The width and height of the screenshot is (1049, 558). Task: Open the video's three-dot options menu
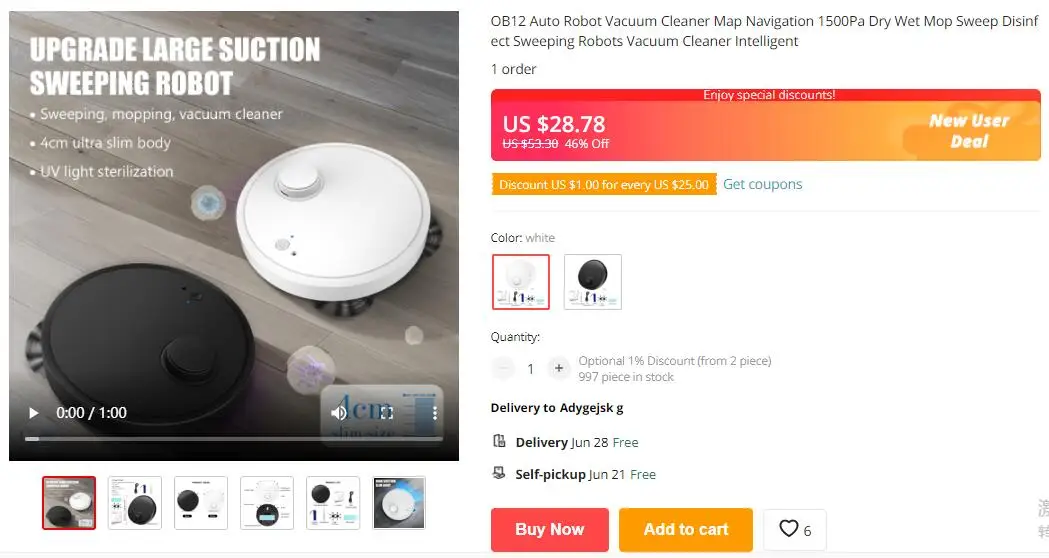point(435,413)
